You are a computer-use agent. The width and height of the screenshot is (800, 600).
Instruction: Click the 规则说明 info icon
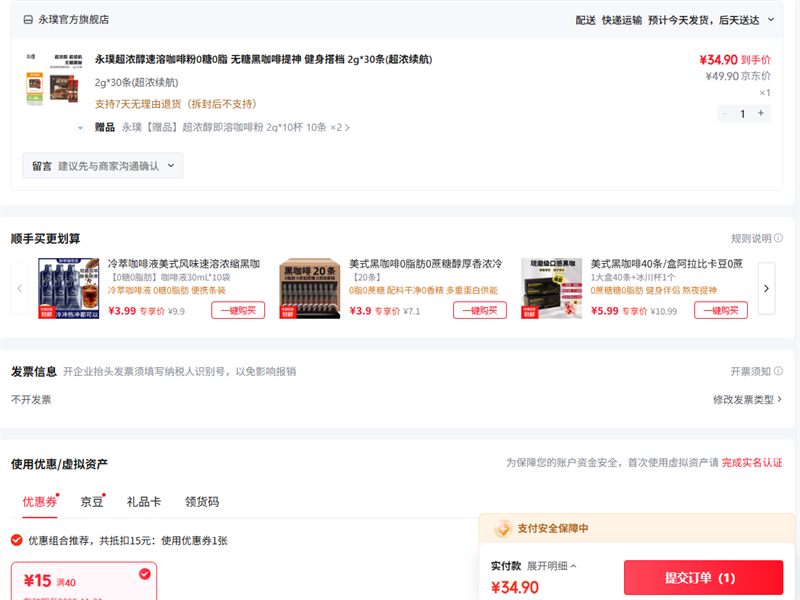tap(778, 238)
